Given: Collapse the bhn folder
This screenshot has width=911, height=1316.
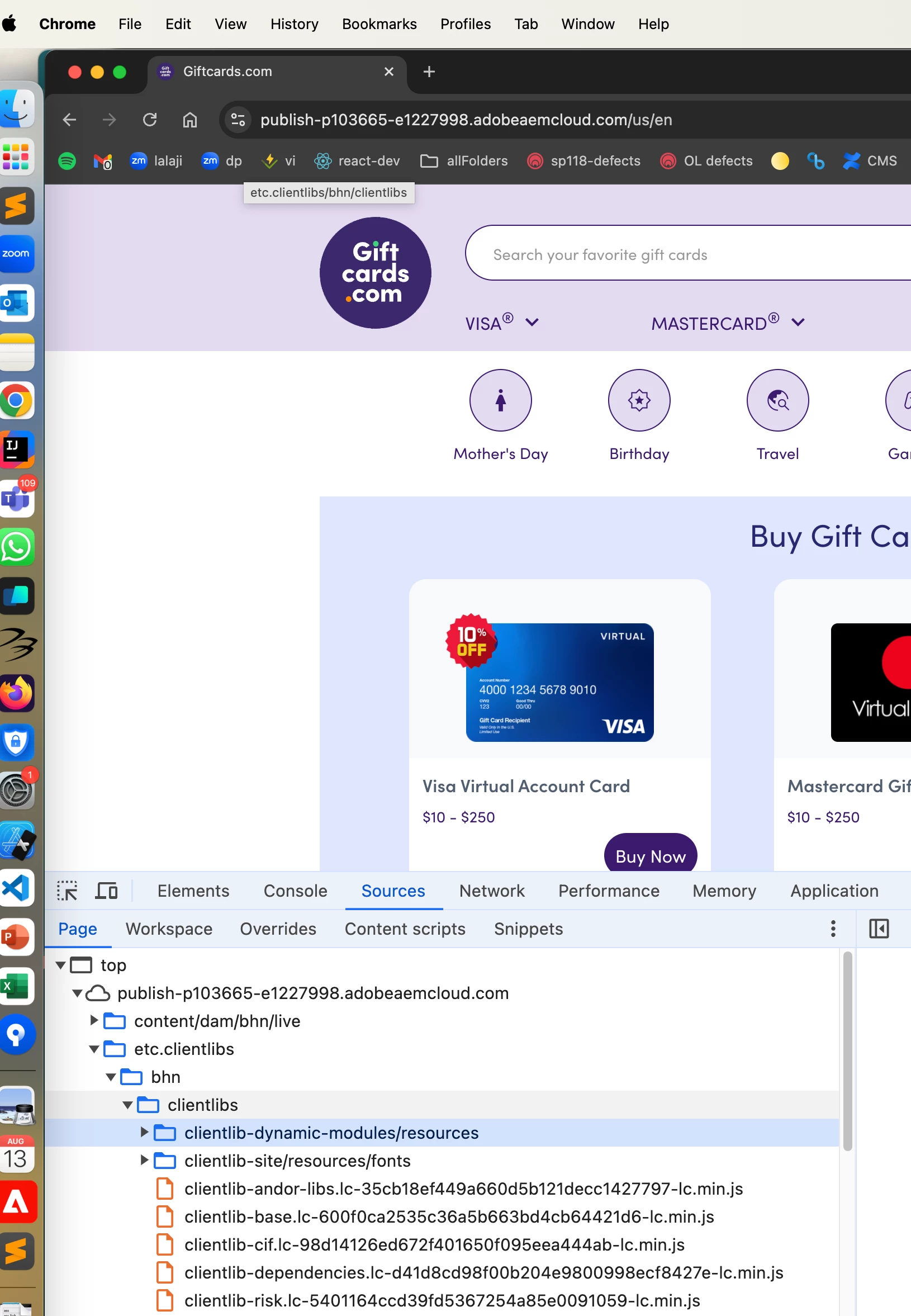Looking at the screenshot, I should point(111,1077).
